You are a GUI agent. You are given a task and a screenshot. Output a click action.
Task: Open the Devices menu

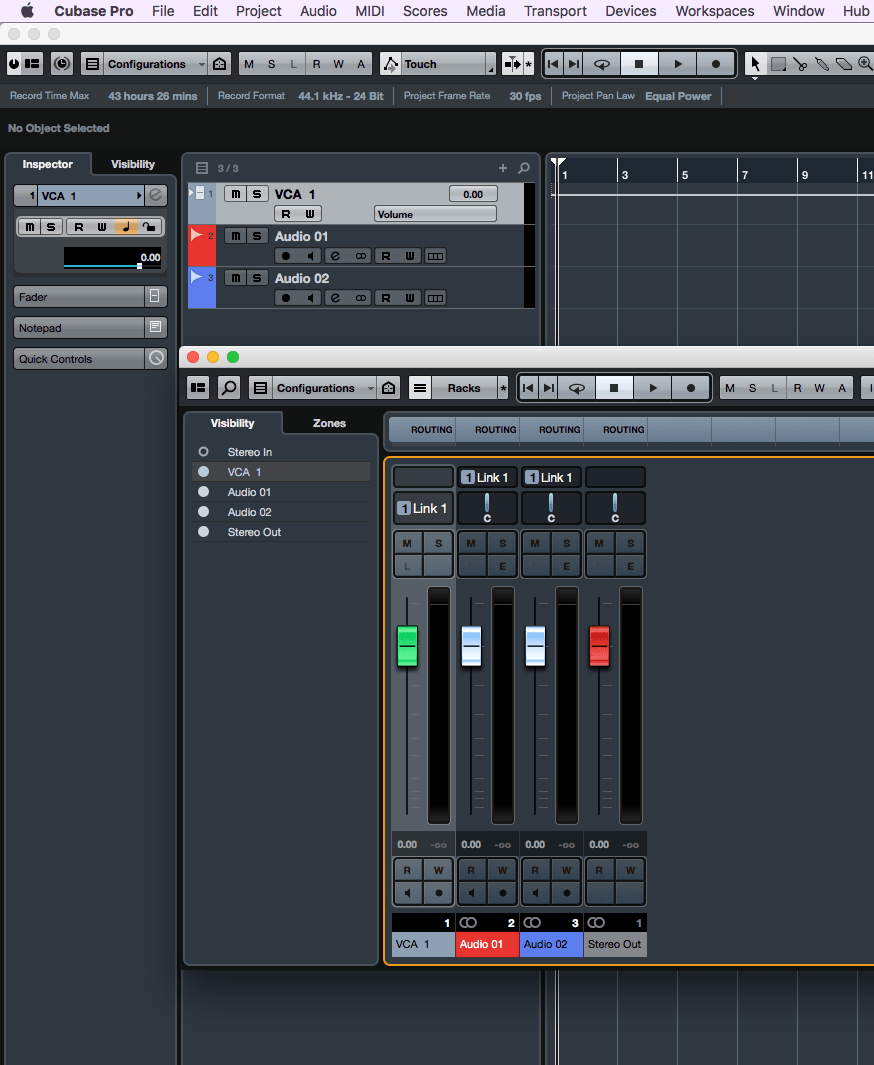click(x=631, y=11)
